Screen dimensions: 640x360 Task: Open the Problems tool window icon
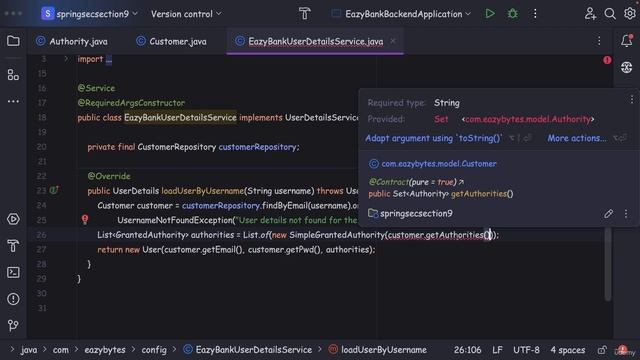pyautogui.click(x=13, y=299)
